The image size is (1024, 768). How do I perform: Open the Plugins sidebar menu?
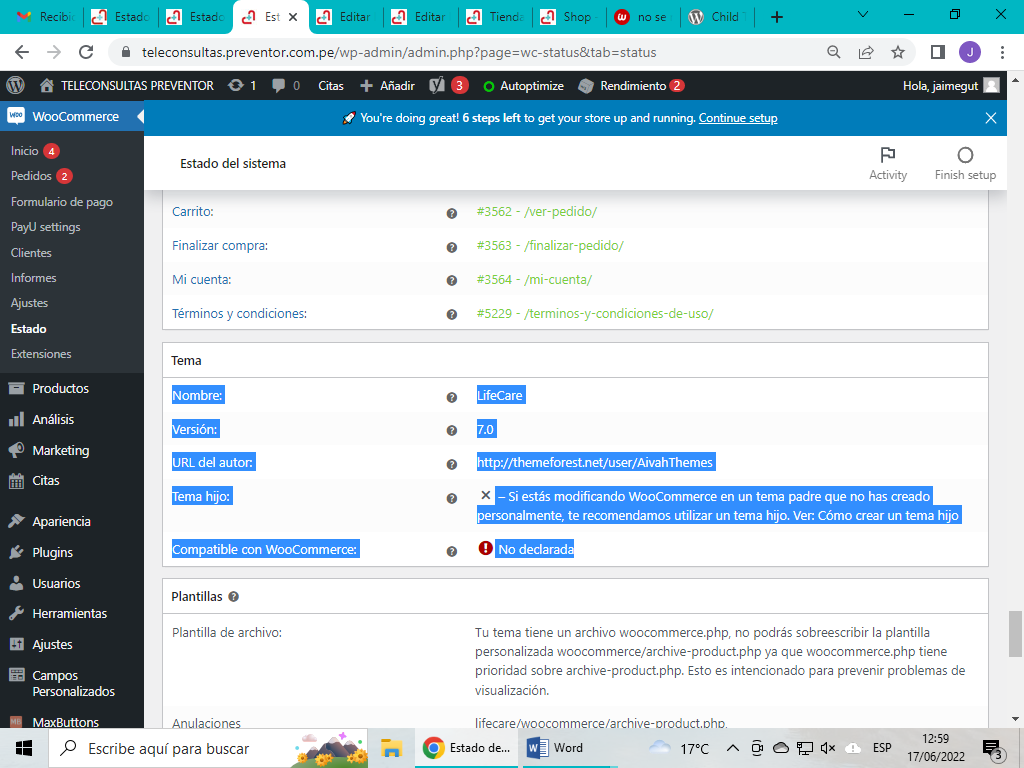click(53, 552)
